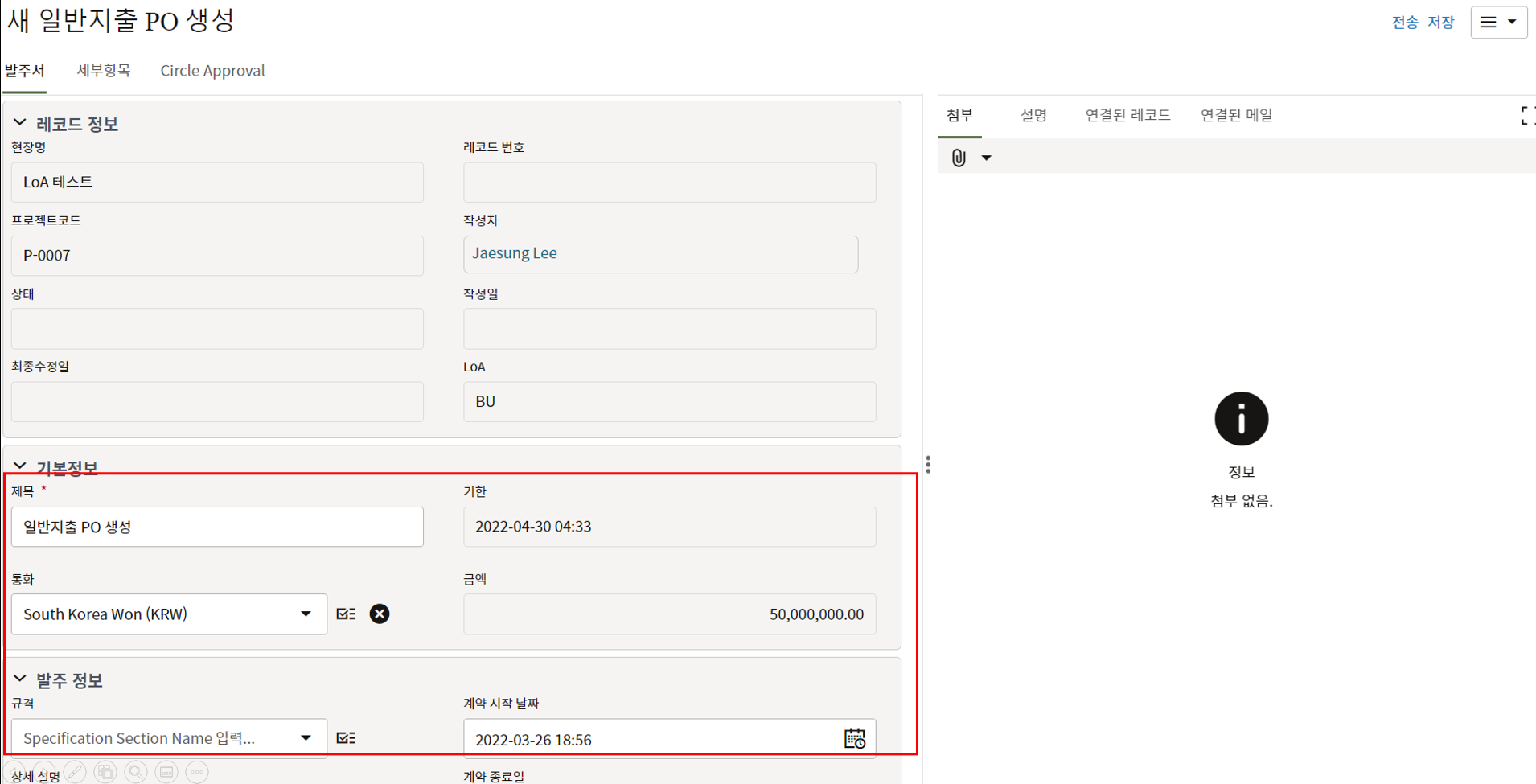This screenshot has height=784, width=1536.
Task: Collapse the 발주 정보 section
Action: click(20, 679)
